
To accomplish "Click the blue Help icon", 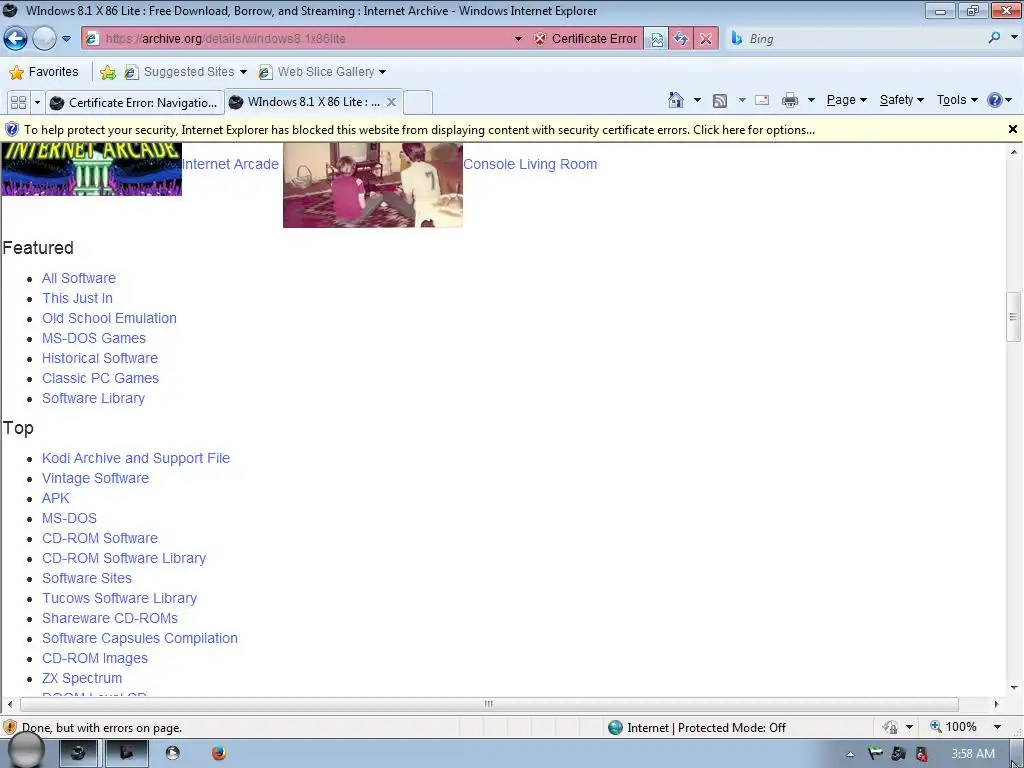I will click(x=995, y=100).
